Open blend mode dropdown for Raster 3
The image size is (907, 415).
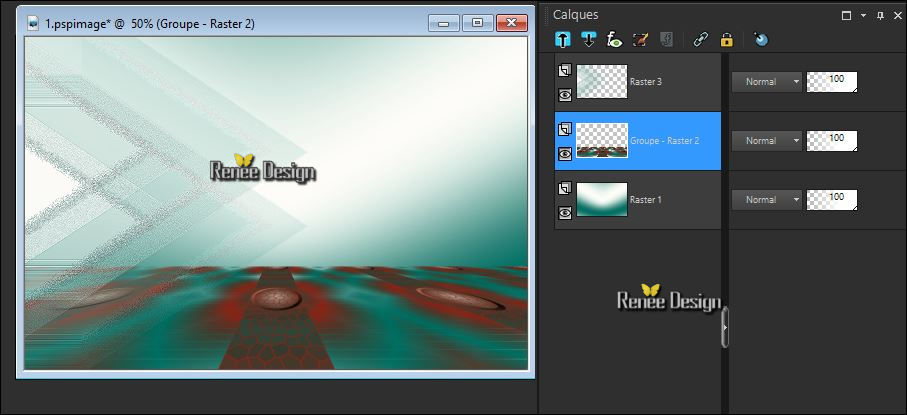[x=767, y=82]
